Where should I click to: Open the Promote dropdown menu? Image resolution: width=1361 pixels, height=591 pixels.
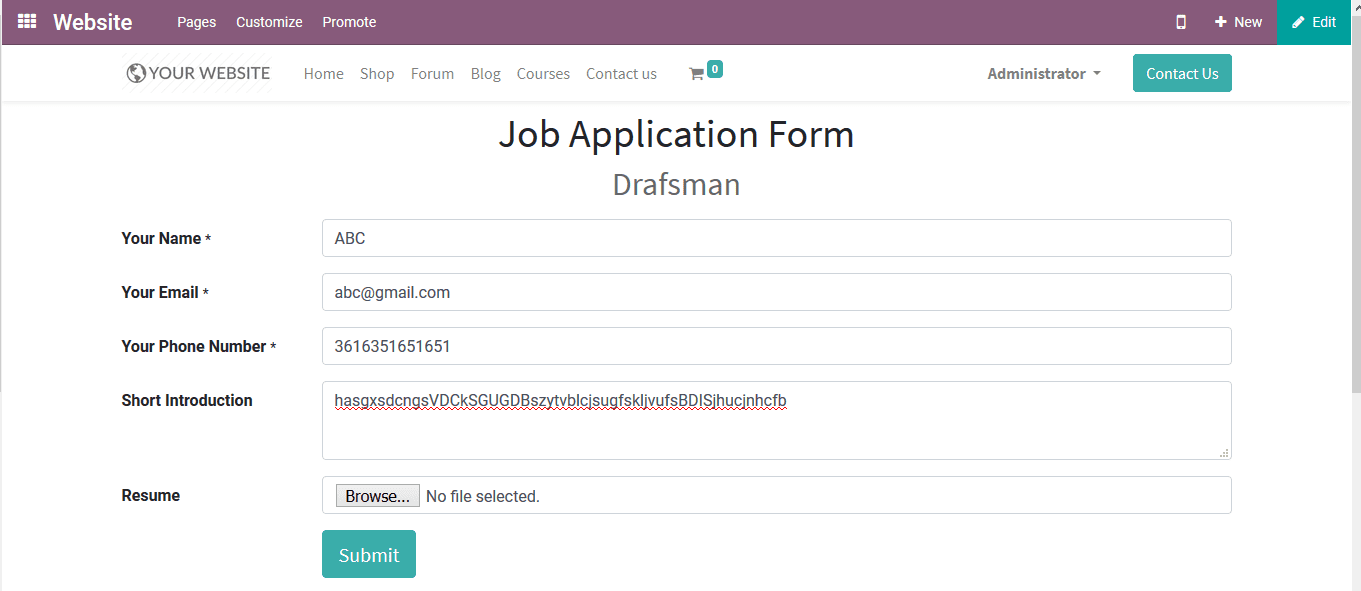[348, 21]
